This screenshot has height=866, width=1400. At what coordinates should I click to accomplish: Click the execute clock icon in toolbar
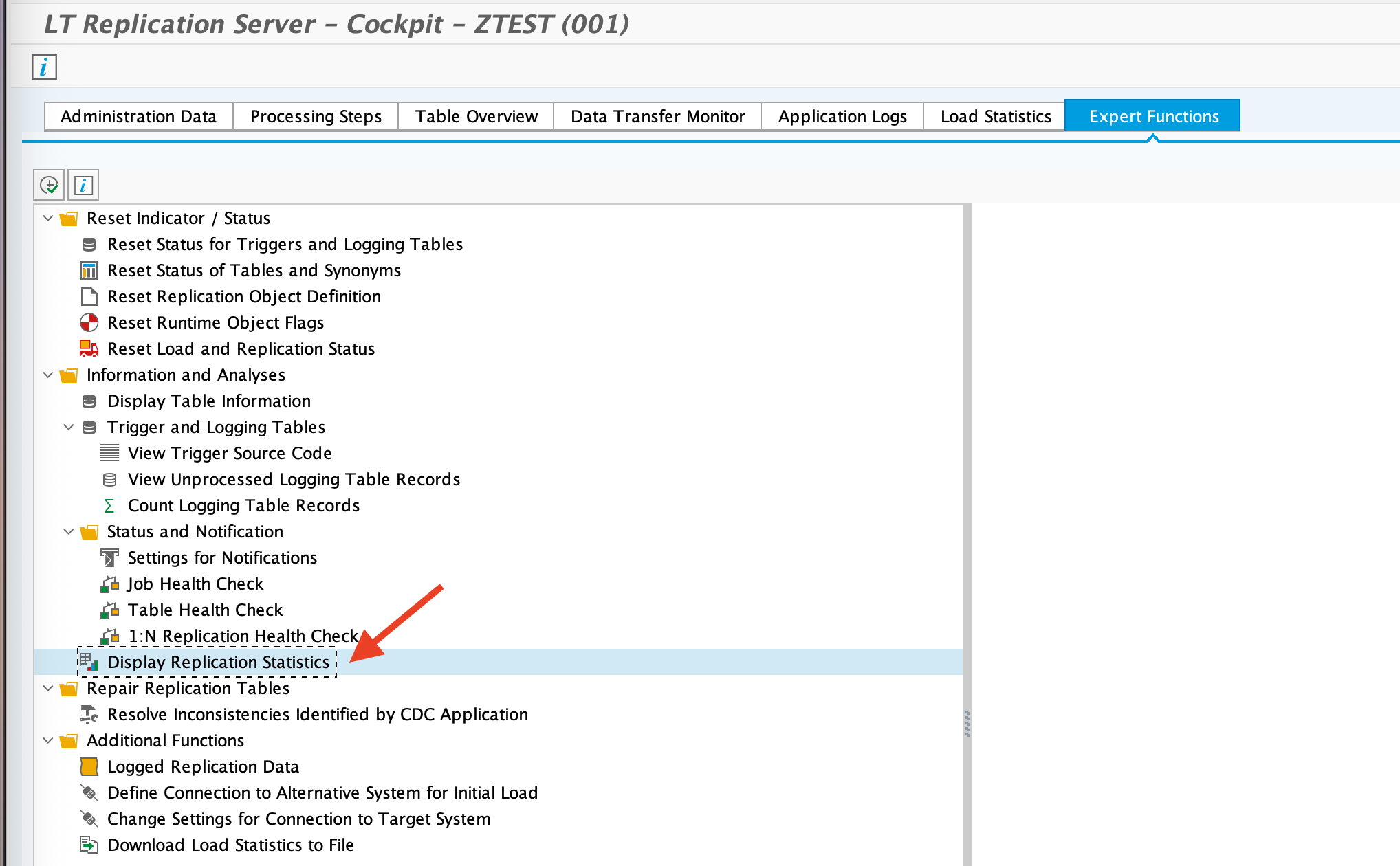coord(49,185)
